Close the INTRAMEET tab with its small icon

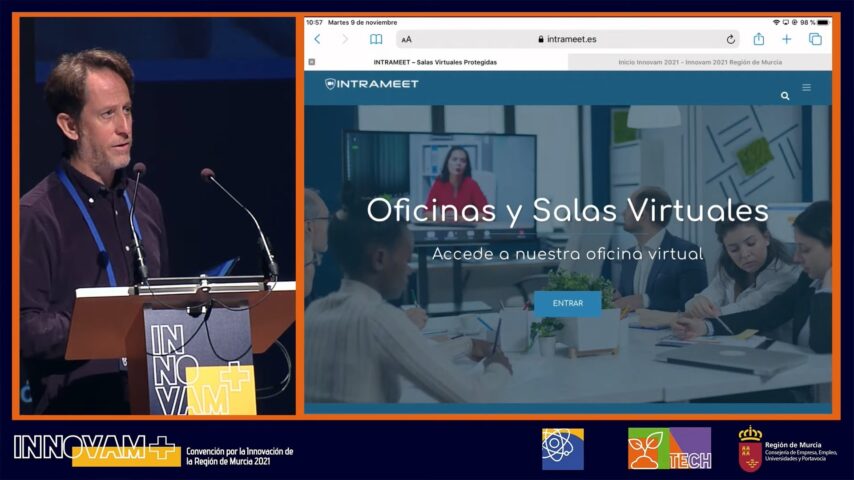[x=312, y=62]
